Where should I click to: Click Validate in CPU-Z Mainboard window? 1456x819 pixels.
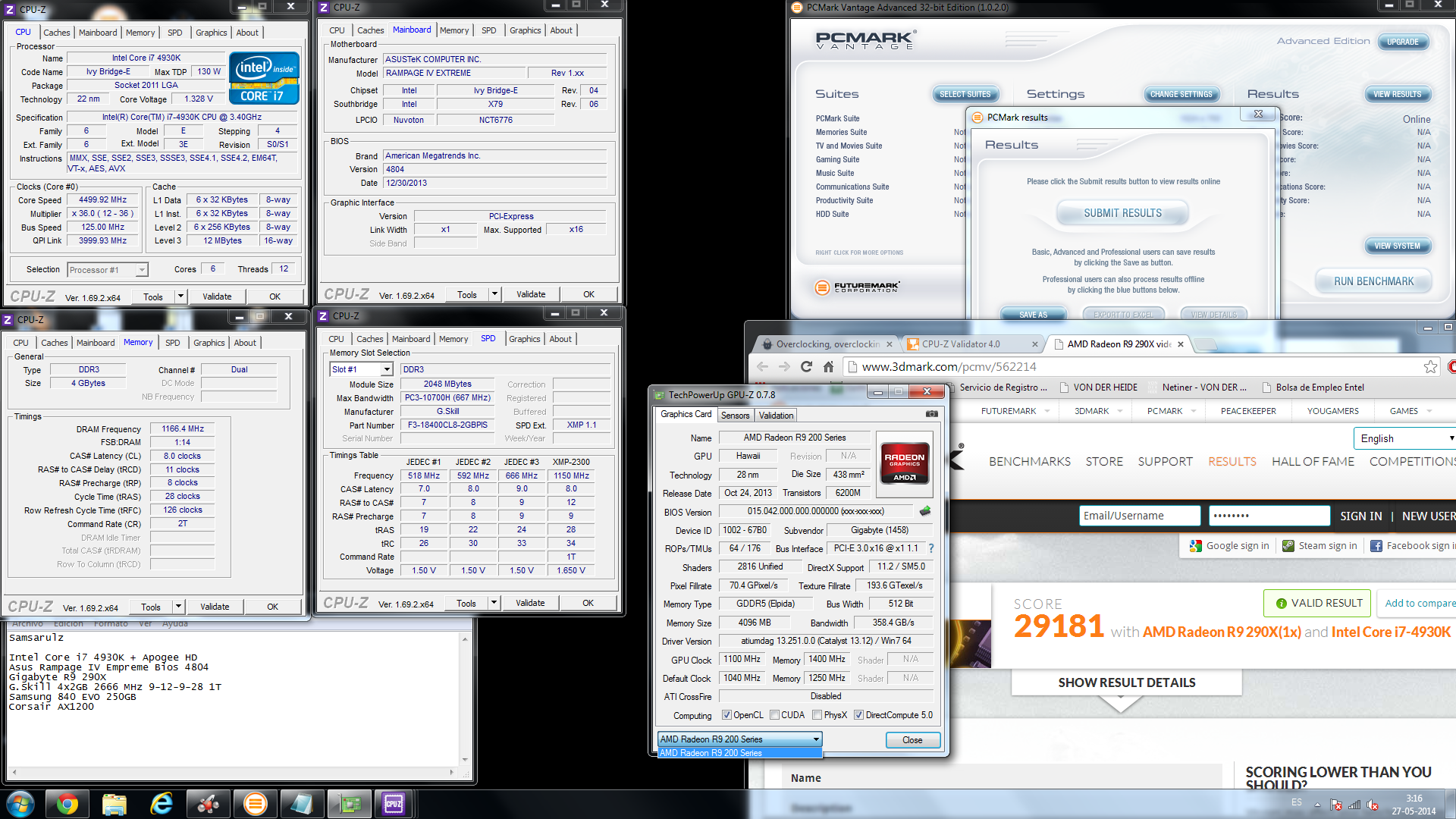click(531, 294)
